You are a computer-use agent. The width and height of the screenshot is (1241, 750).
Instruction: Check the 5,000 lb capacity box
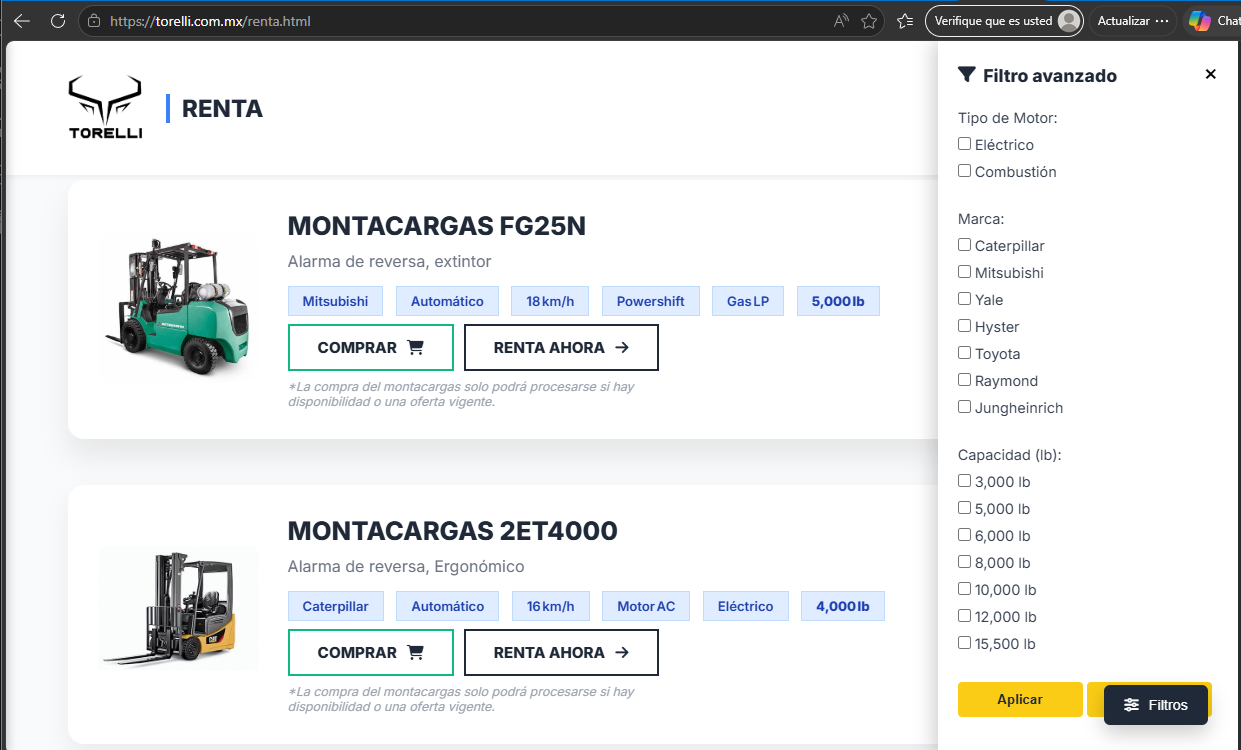[x=964, y=508]
